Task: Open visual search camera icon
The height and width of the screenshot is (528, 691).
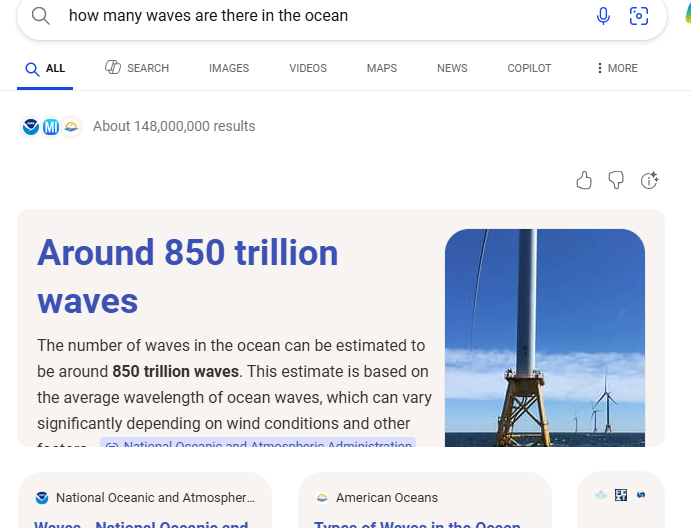Action: (x=639, y=16)
